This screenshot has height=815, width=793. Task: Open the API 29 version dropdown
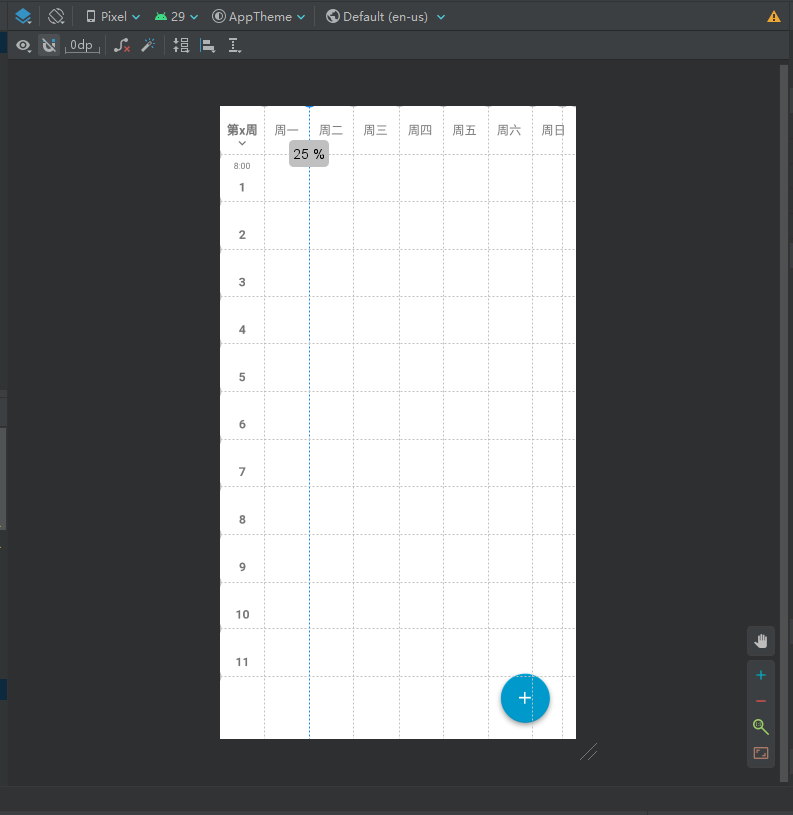tap(176, 17)
